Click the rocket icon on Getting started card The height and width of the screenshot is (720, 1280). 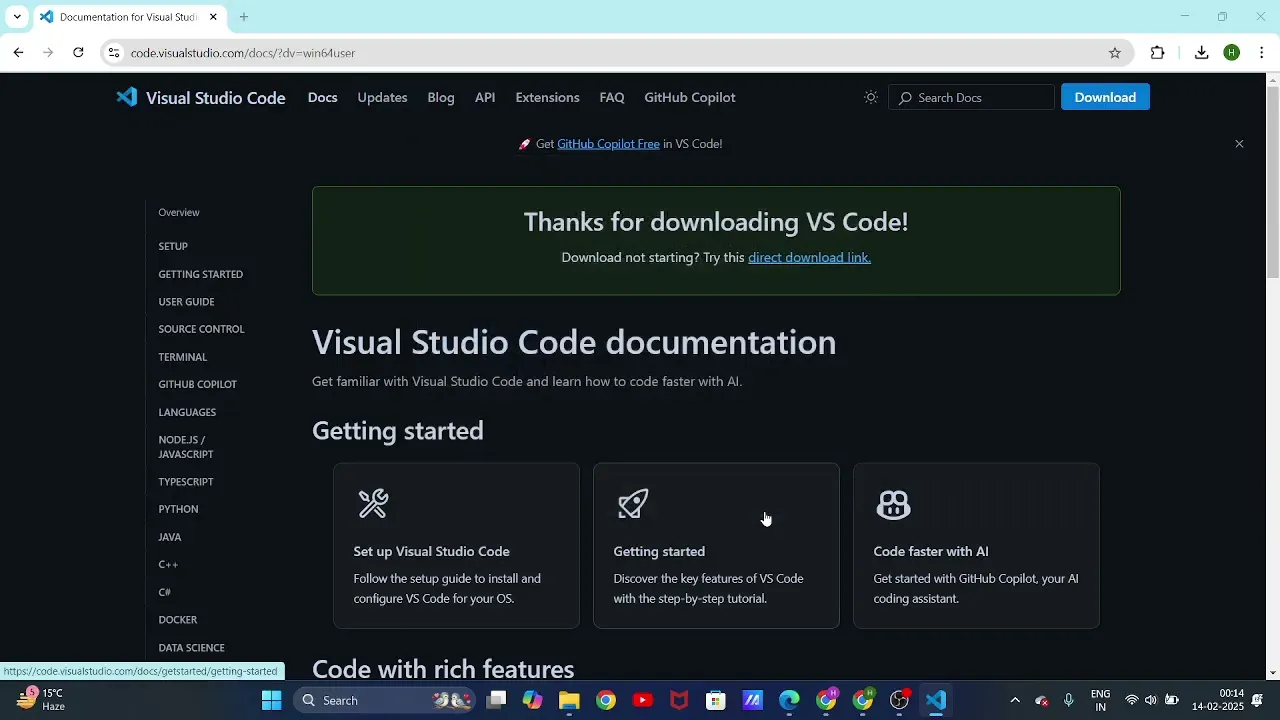coord(633,504)
